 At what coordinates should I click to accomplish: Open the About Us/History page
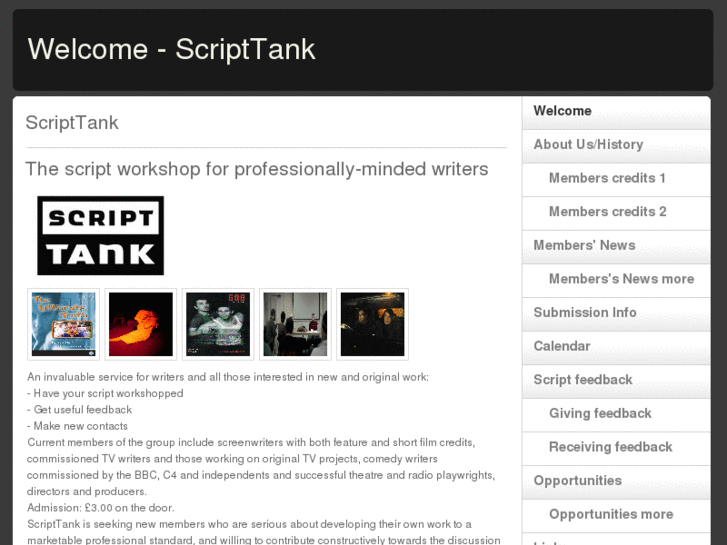(x=616, y=145)
